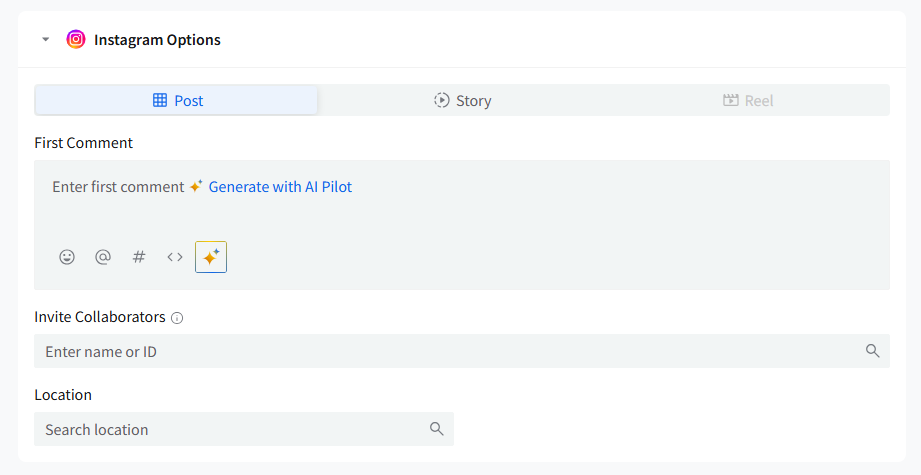This screenshot has height=475, width=921.
Task: Click the Story tab play icon
Action: pyautogui.click(x=442, y=100)
